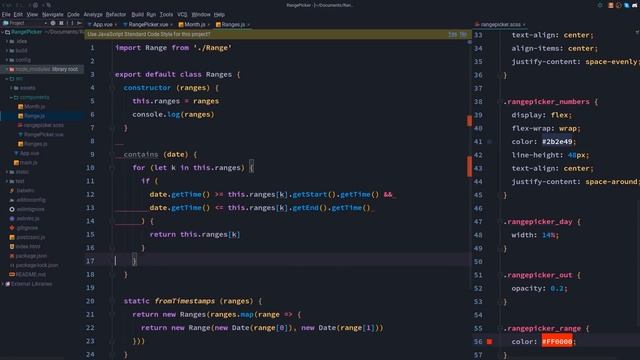Click Yes on the code style banner

[452, 34]
